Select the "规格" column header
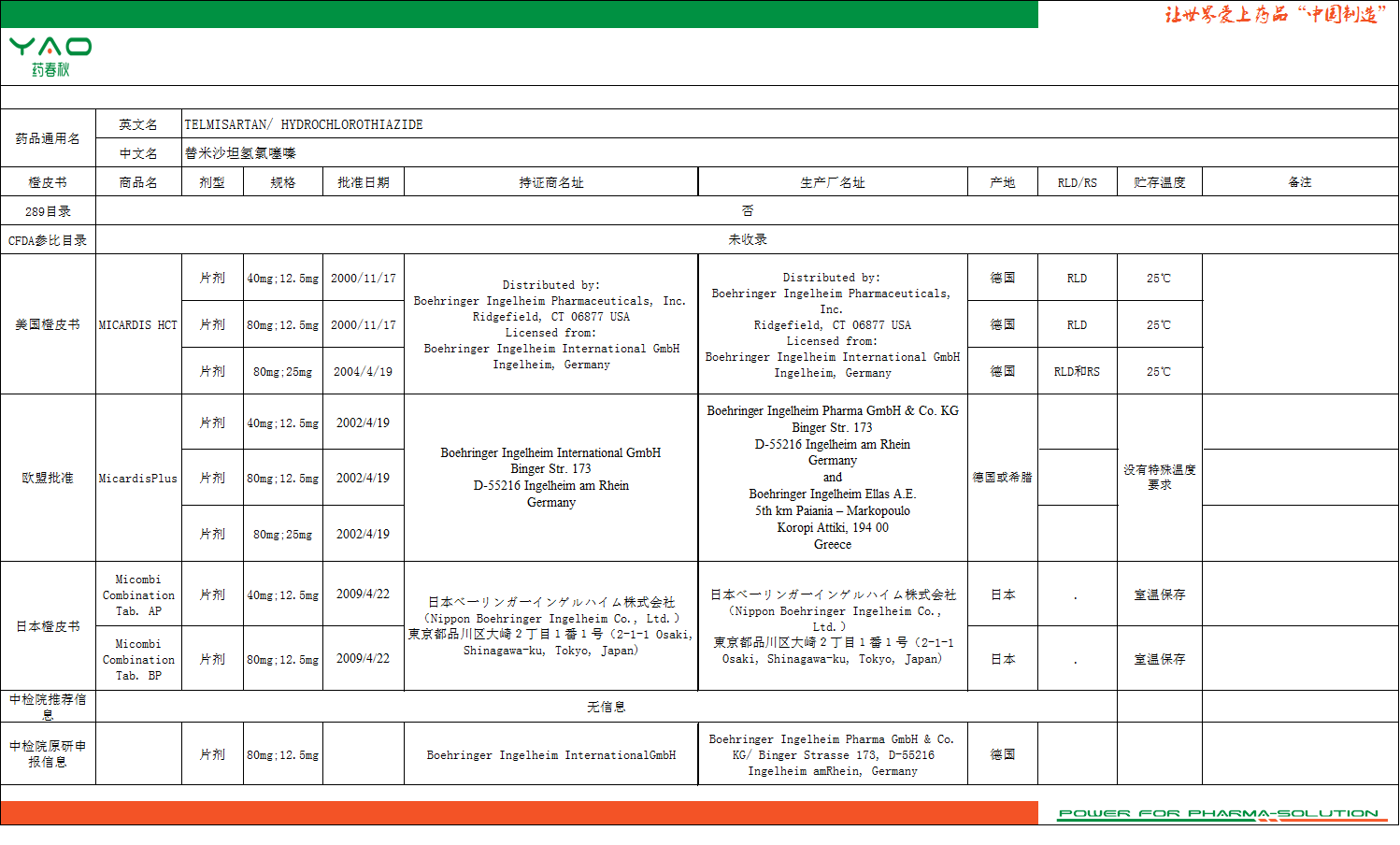Viewport: 1400px width, 845px height. point(283,182)
